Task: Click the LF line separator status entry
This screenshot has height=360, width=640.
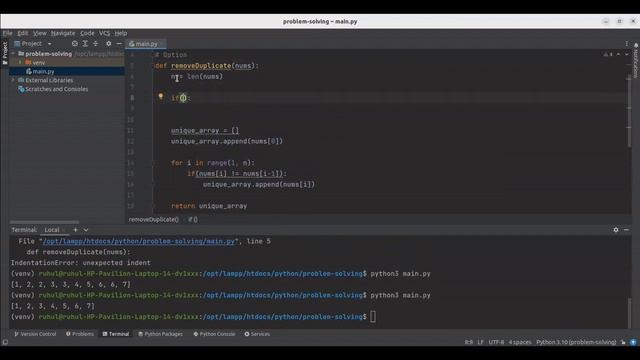Action: click(x=480, y=342)
